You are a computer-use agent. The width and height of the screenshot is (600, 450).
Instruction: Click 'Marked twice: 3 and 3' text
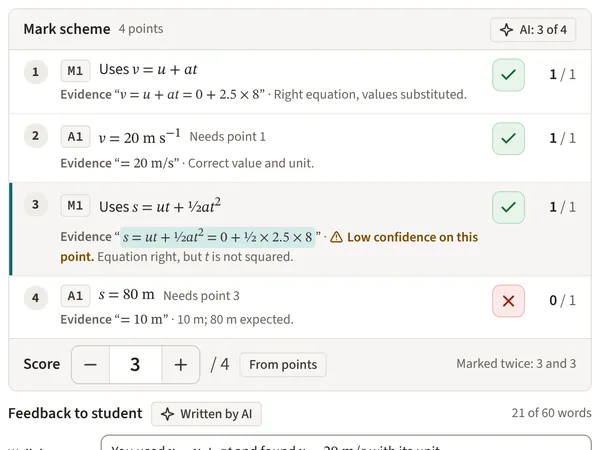[516, 364]
